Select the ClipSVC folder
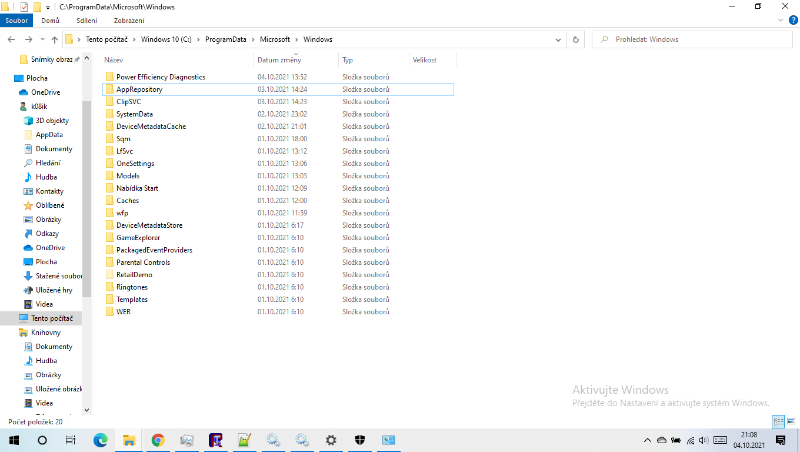The image size is (800, 452). pyautogui.click(x=129, y=102)
